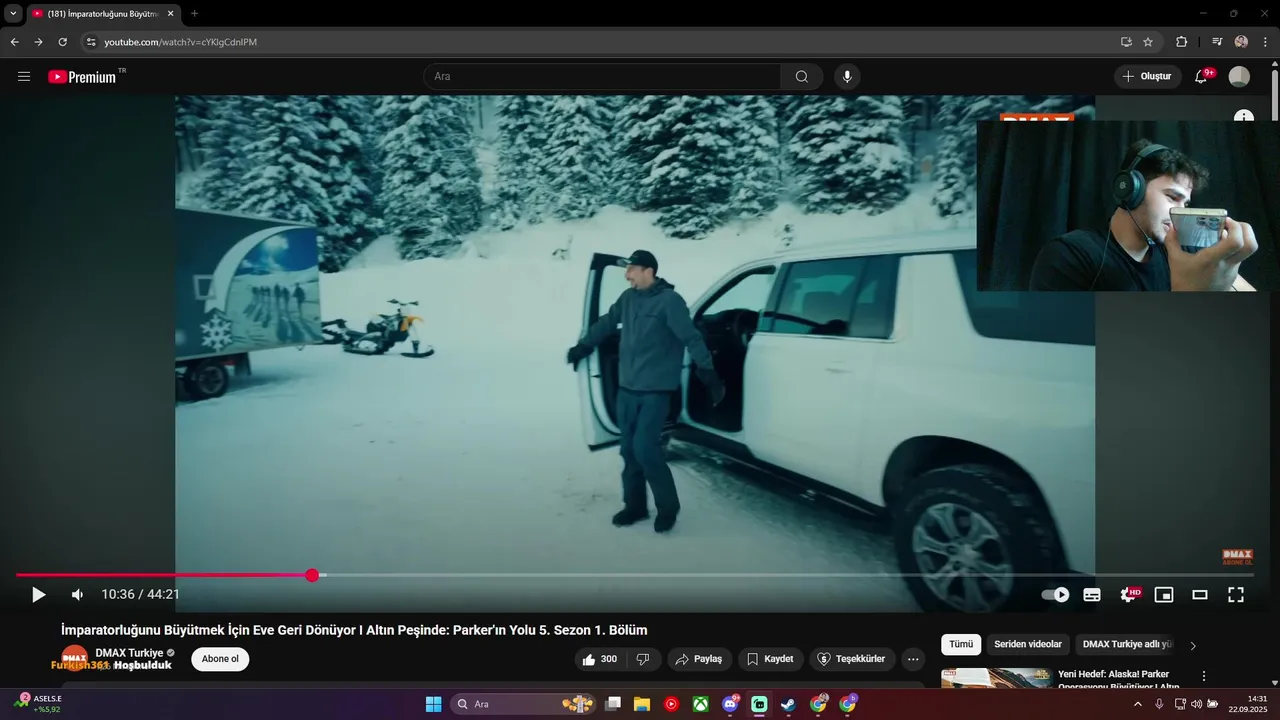Open the ASELS.E stock widget
1280x720 pixels.
(40, 704)
